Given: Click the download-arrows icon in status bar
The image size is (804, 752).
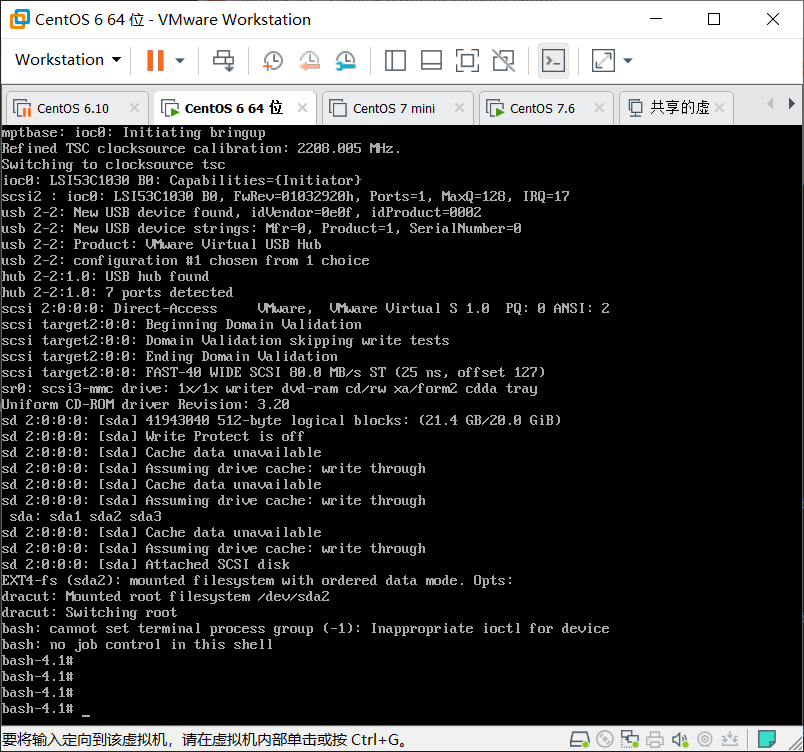Looking at the screenshot, I should pyautogui.click(x=729, y=739).
